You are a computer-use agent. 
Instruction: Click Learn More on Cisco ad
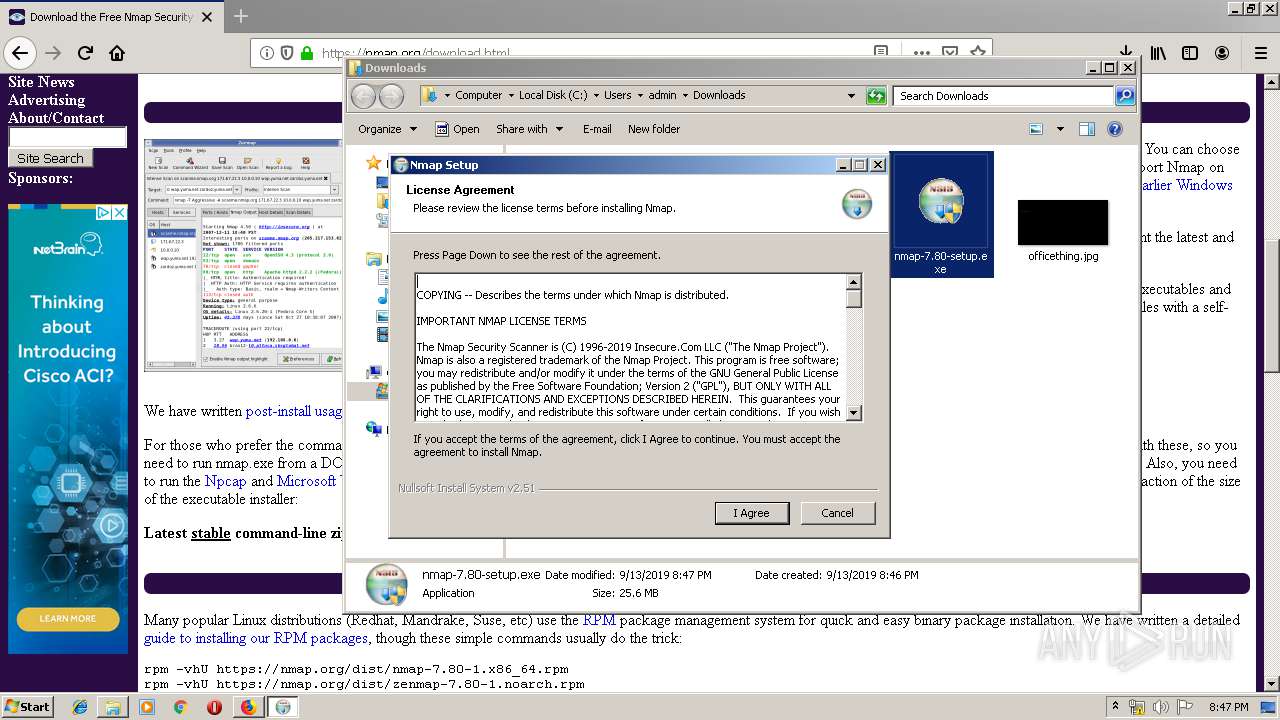click(68, 619)
